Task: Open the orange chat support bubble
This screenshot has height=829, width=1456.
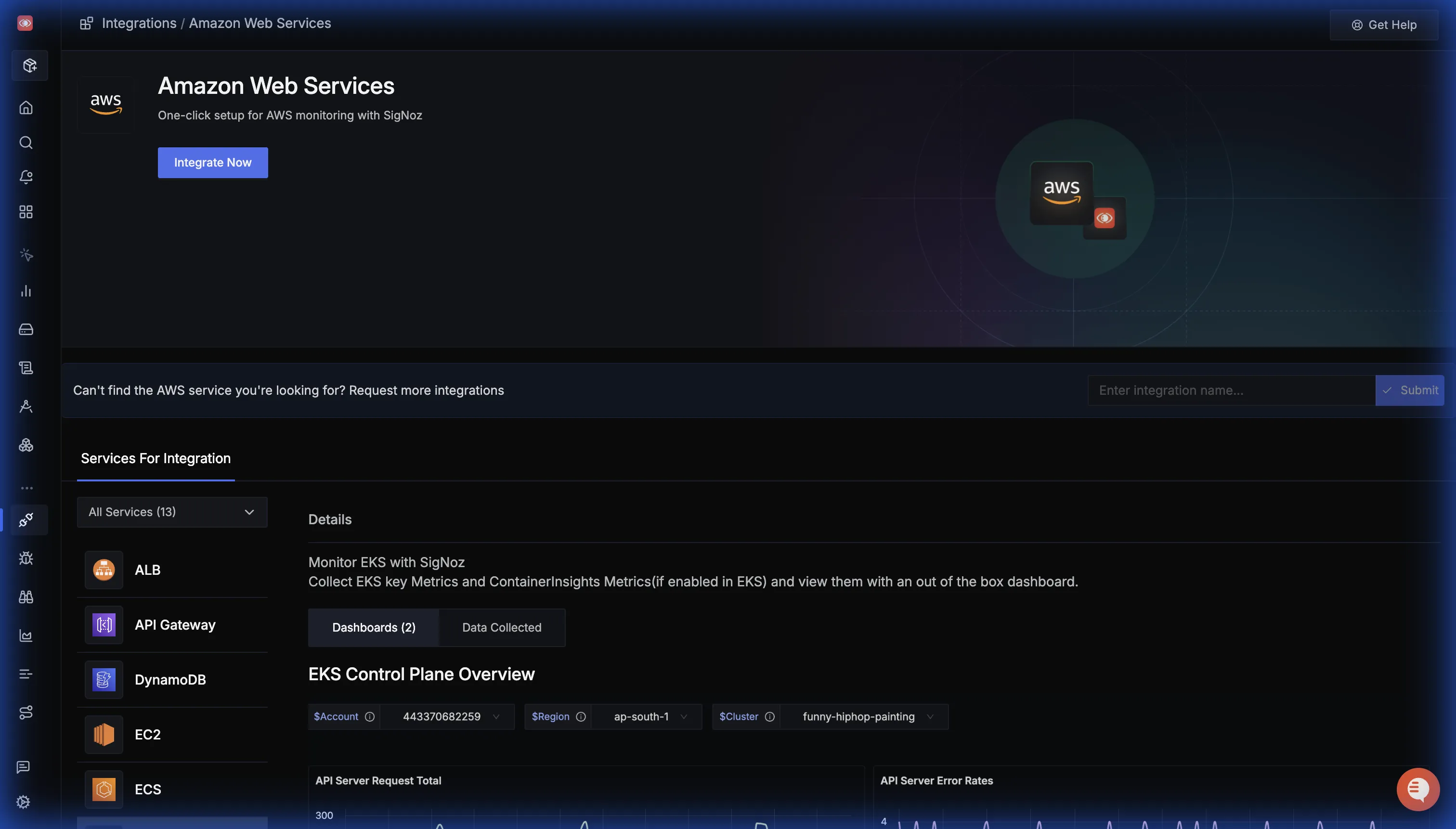Action: [1417, 789]
